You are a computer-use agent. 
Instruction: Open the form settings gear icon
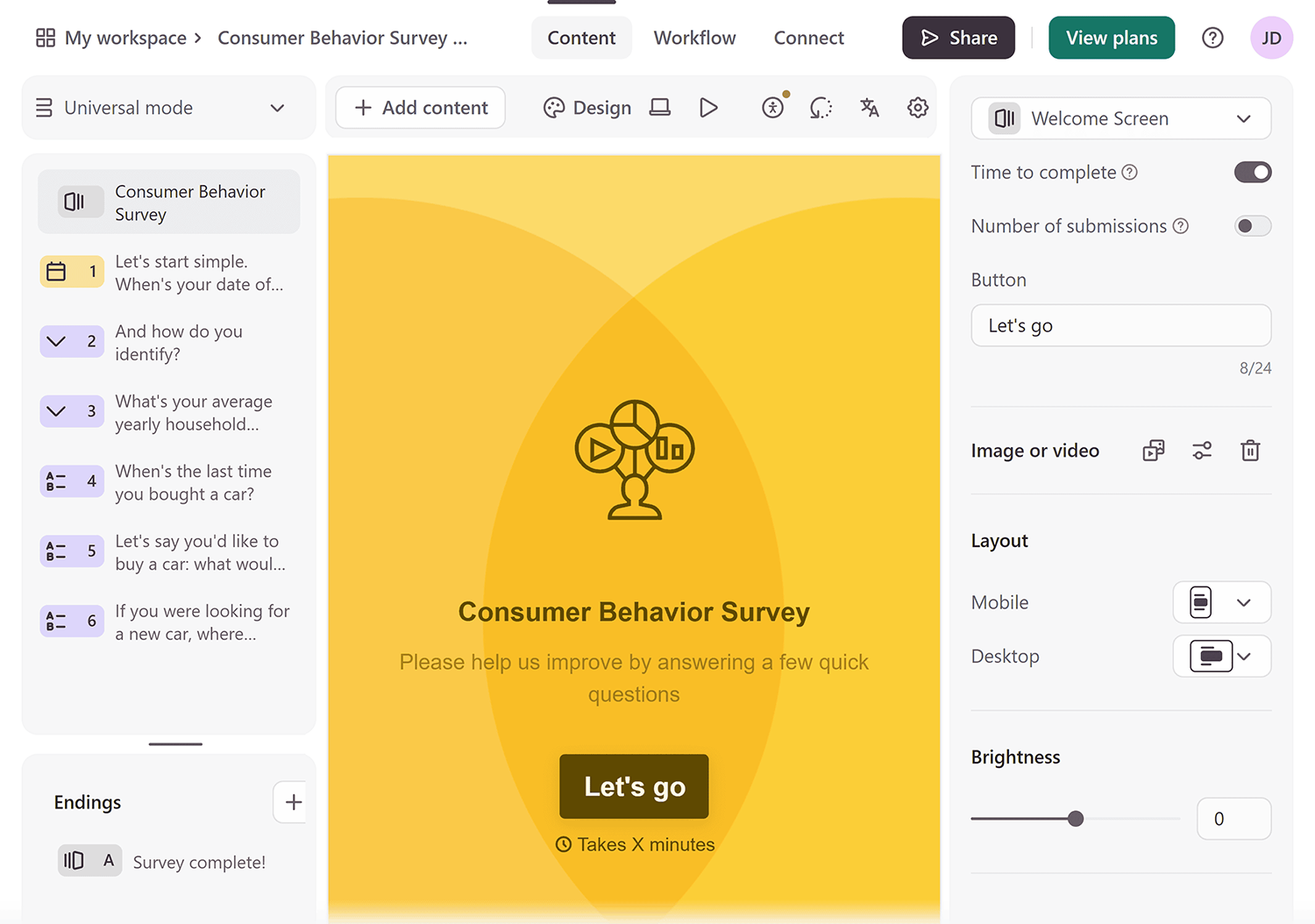[x=918, y=108]
